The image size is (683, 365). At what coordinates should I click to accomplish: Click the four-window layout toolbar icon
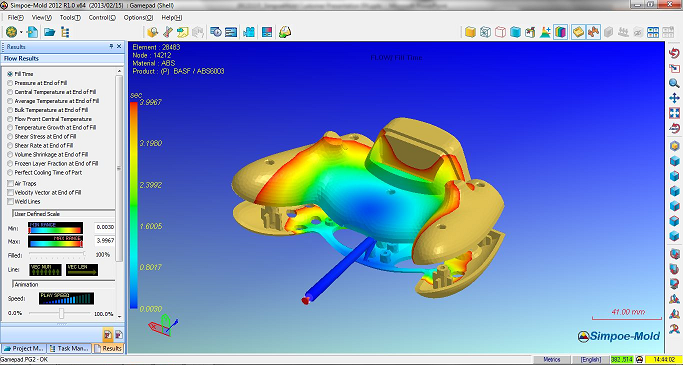(653, 32)
